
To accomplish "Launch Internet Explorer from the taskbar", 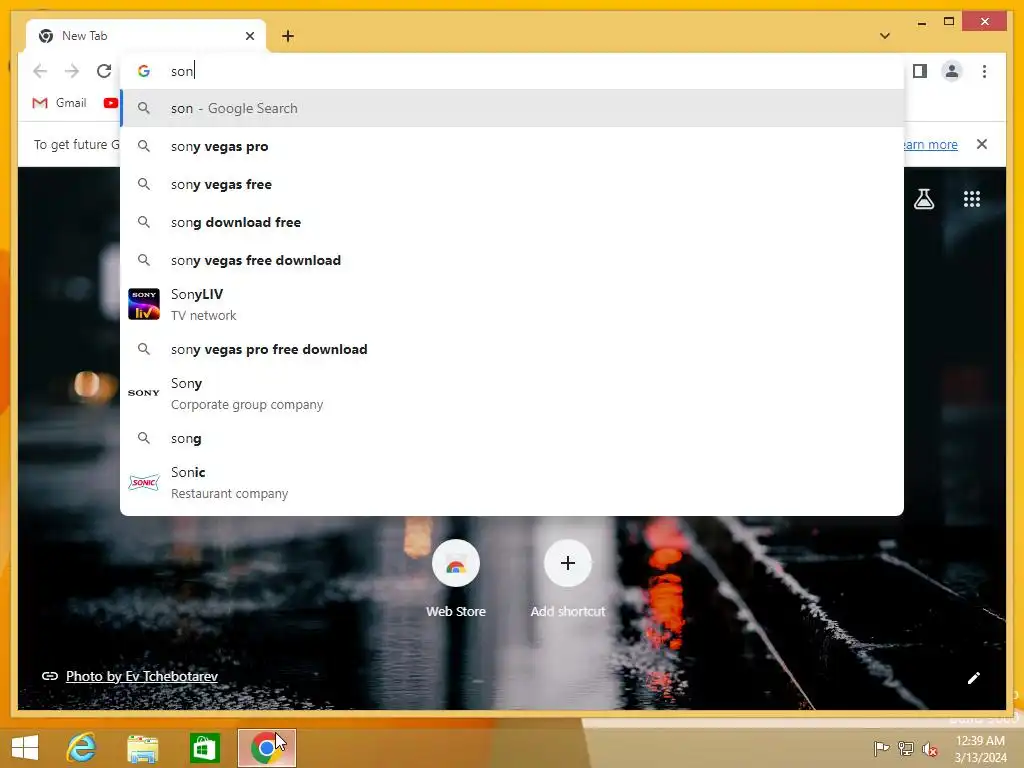I will pos(81,747).
